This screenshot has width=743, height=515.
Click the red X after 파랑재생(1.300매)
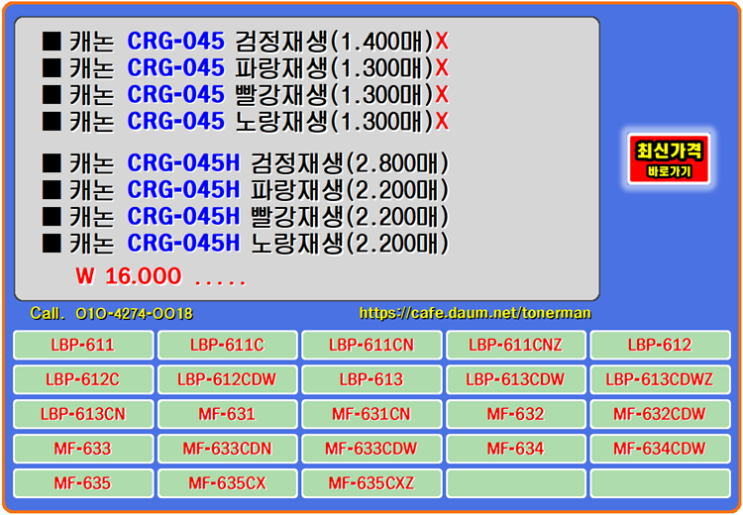[x=442, y=69]
